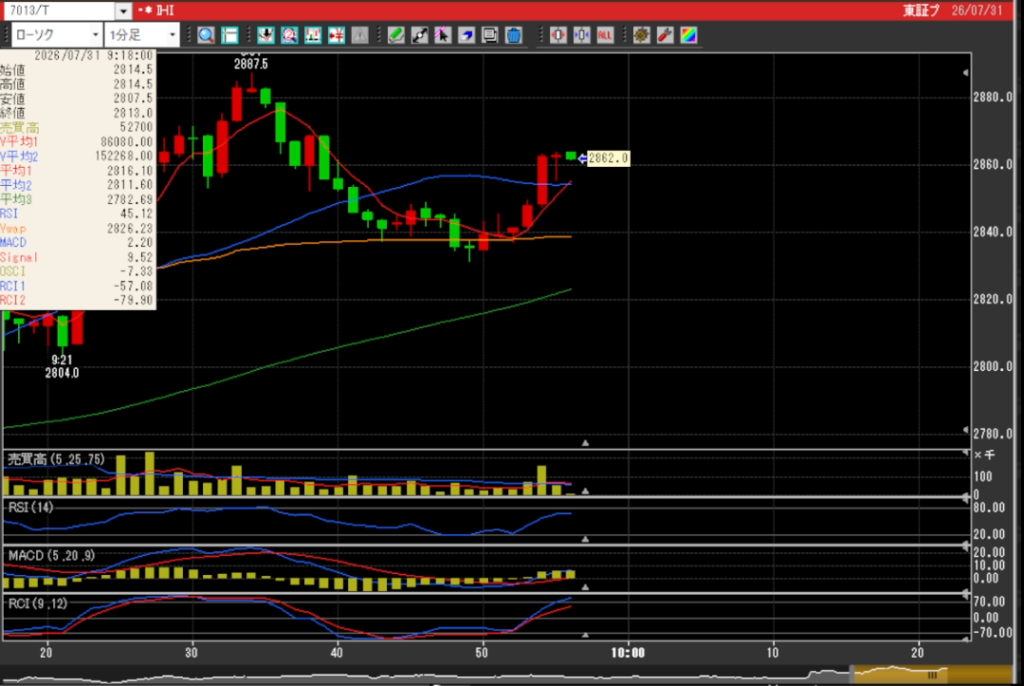Select the pointer cursor tool

tap(443, 35)
